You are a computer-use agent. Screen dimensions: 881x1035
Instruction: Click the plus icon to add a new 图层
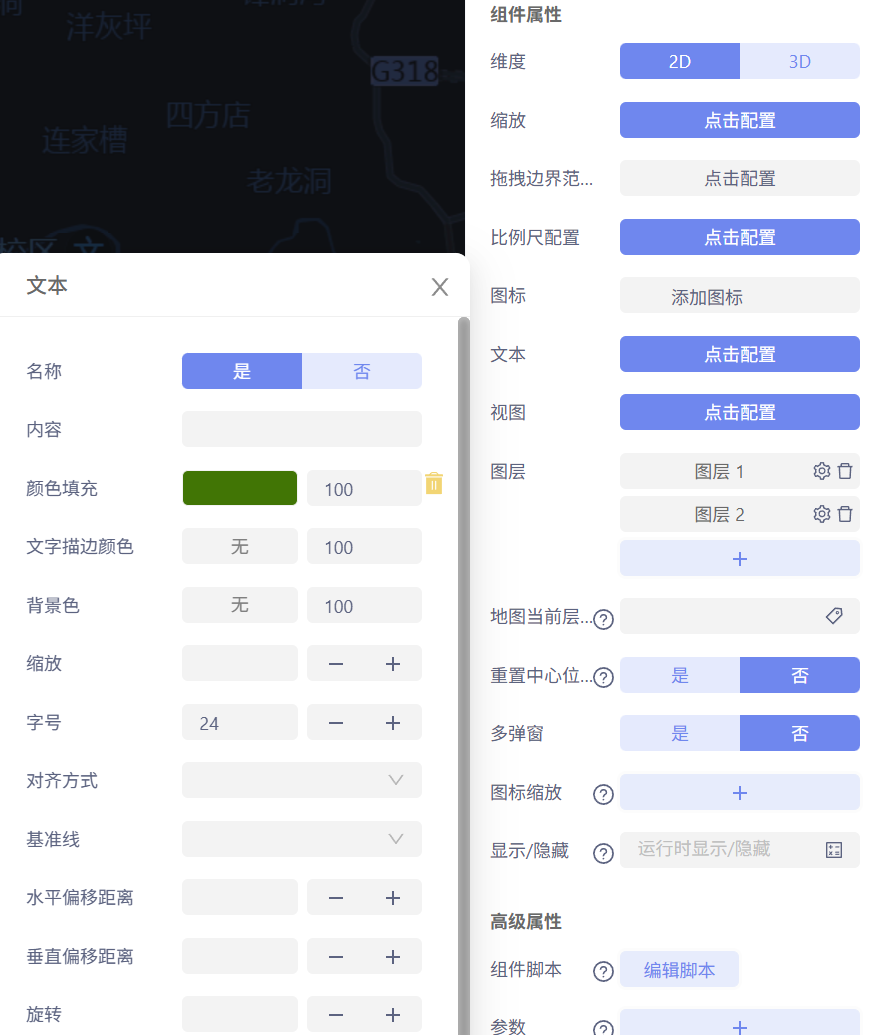tap(739, 558)
